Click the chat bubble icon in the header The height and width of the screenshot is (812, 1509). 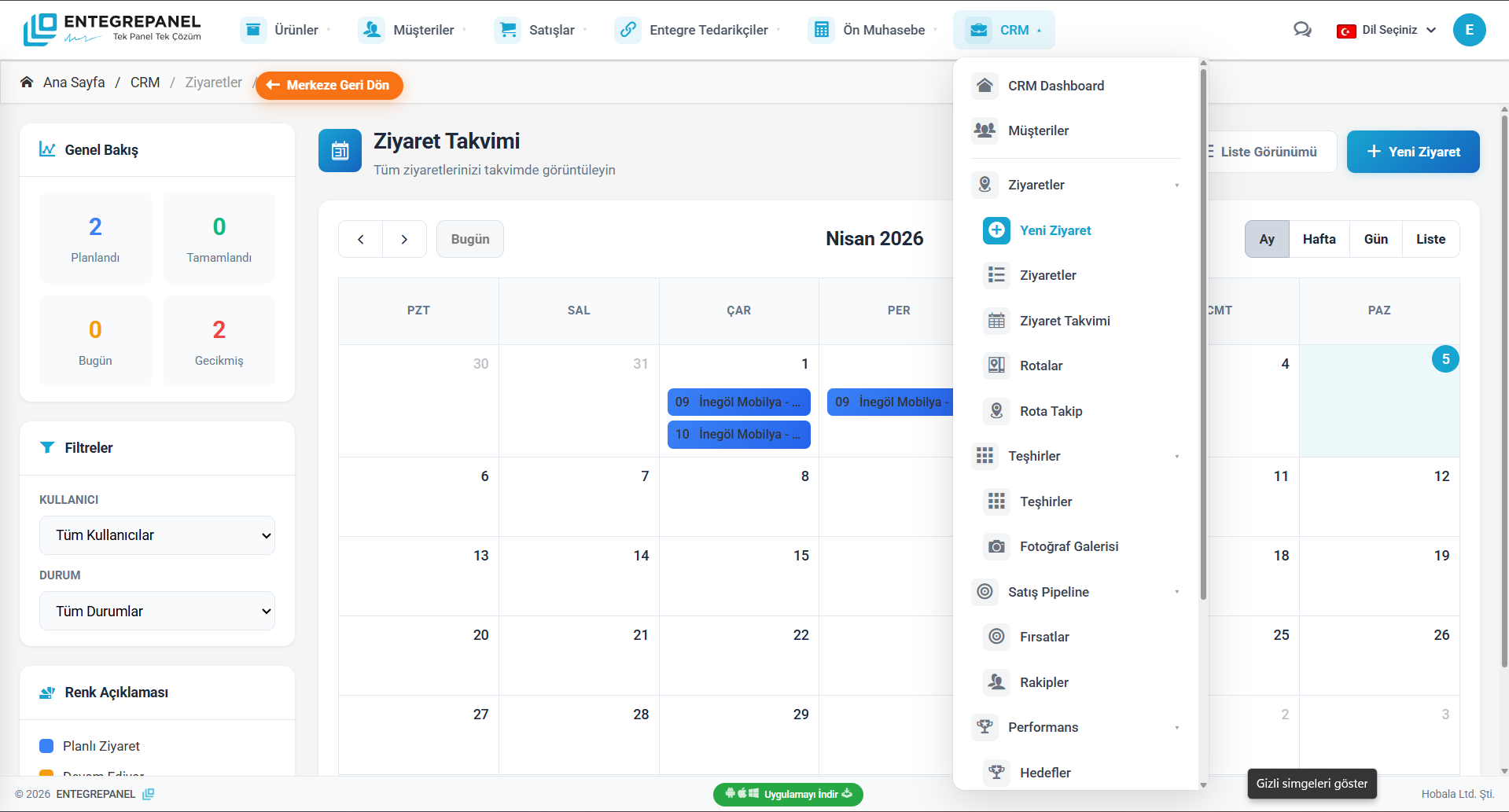click(1302, 29)
